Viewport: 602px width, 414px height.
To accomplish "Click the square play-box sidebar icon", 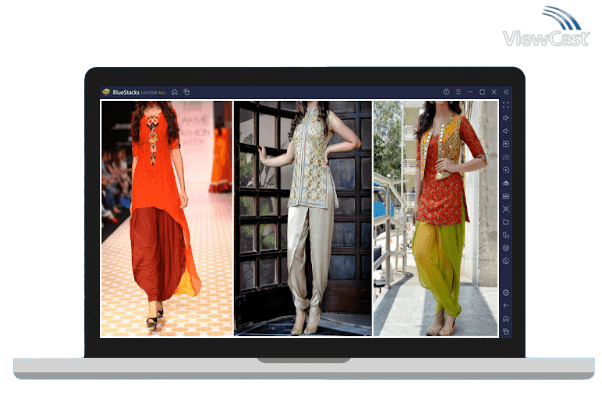I will coord(506,144).
